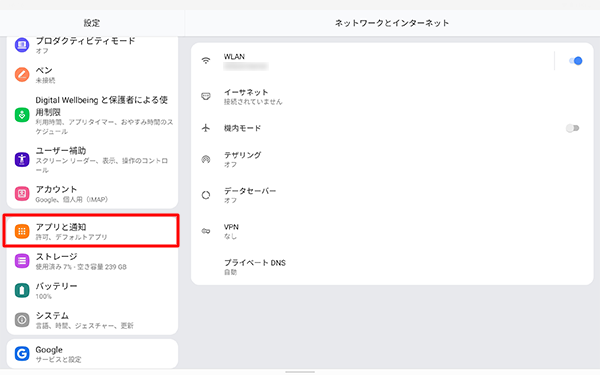Tap the テザリング hotspot icon
Viewport: 600px width, 375px height.
pos(206,159)
